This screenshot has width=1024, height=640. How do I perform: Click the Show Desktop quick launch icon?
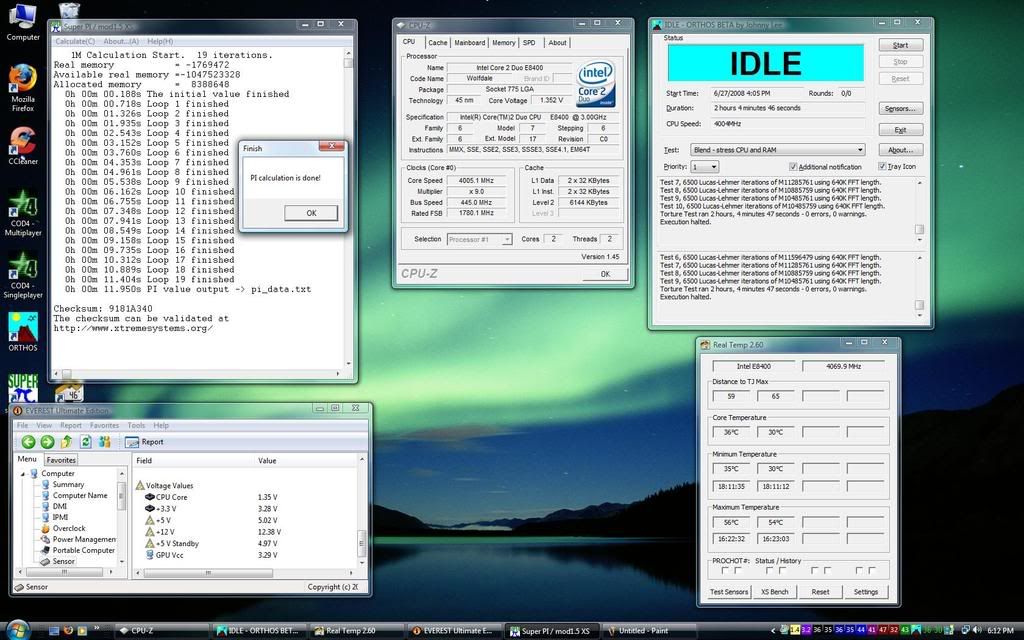pyautogui.click(x=54, y=631)
